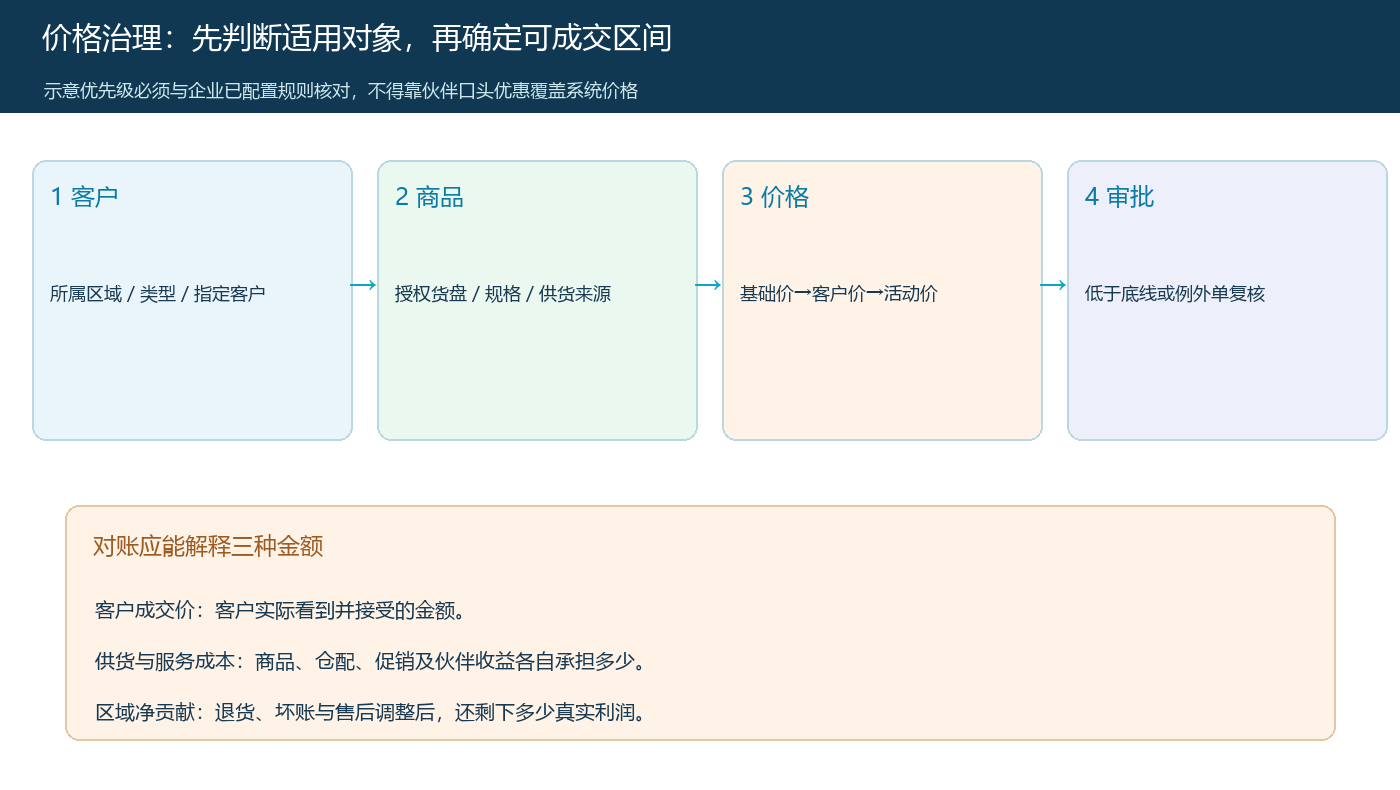Click the line starting with "供货与服务成本"
1400x790 pixels.
pyautogui.click(x=371, y=662)
